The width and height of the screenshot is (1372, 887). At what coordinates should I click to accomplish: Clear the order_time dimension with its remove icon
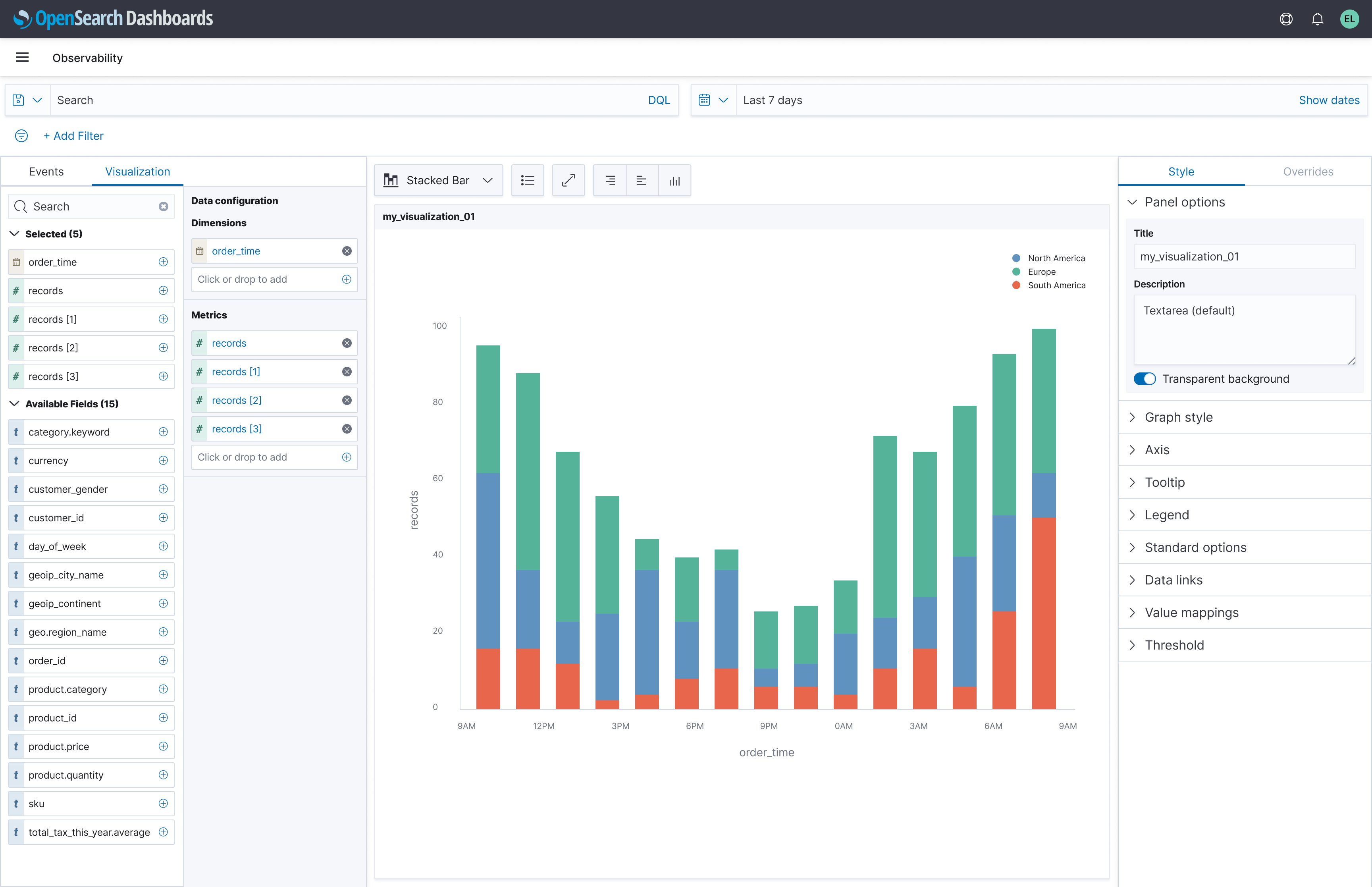[347, 251]
